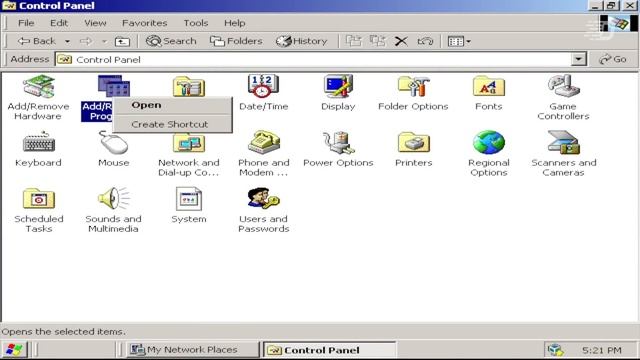
Task: Select the Add/Remove Programs icon
Action: [113, 86]
